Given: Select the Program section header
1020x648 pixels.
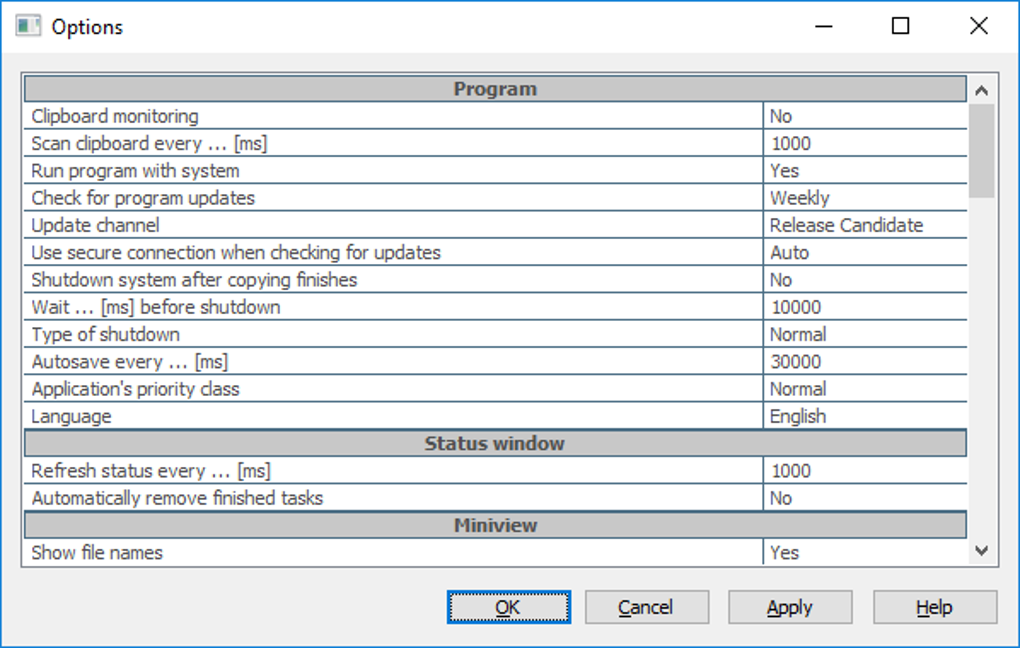Looking at the screenshot, I should point(494,88).
